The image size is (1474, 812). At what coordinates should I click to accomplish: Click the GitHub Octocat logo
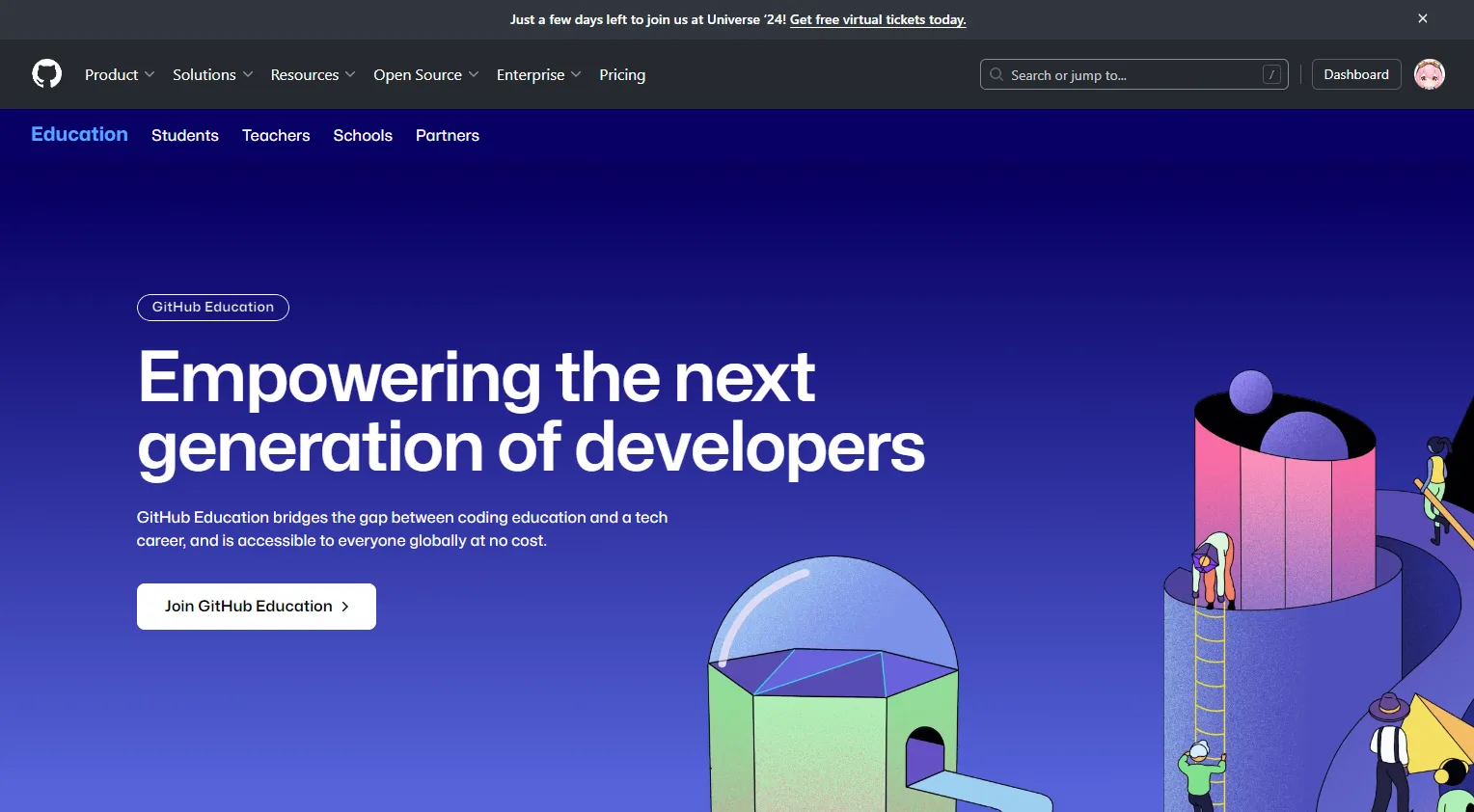coord(46,74)
